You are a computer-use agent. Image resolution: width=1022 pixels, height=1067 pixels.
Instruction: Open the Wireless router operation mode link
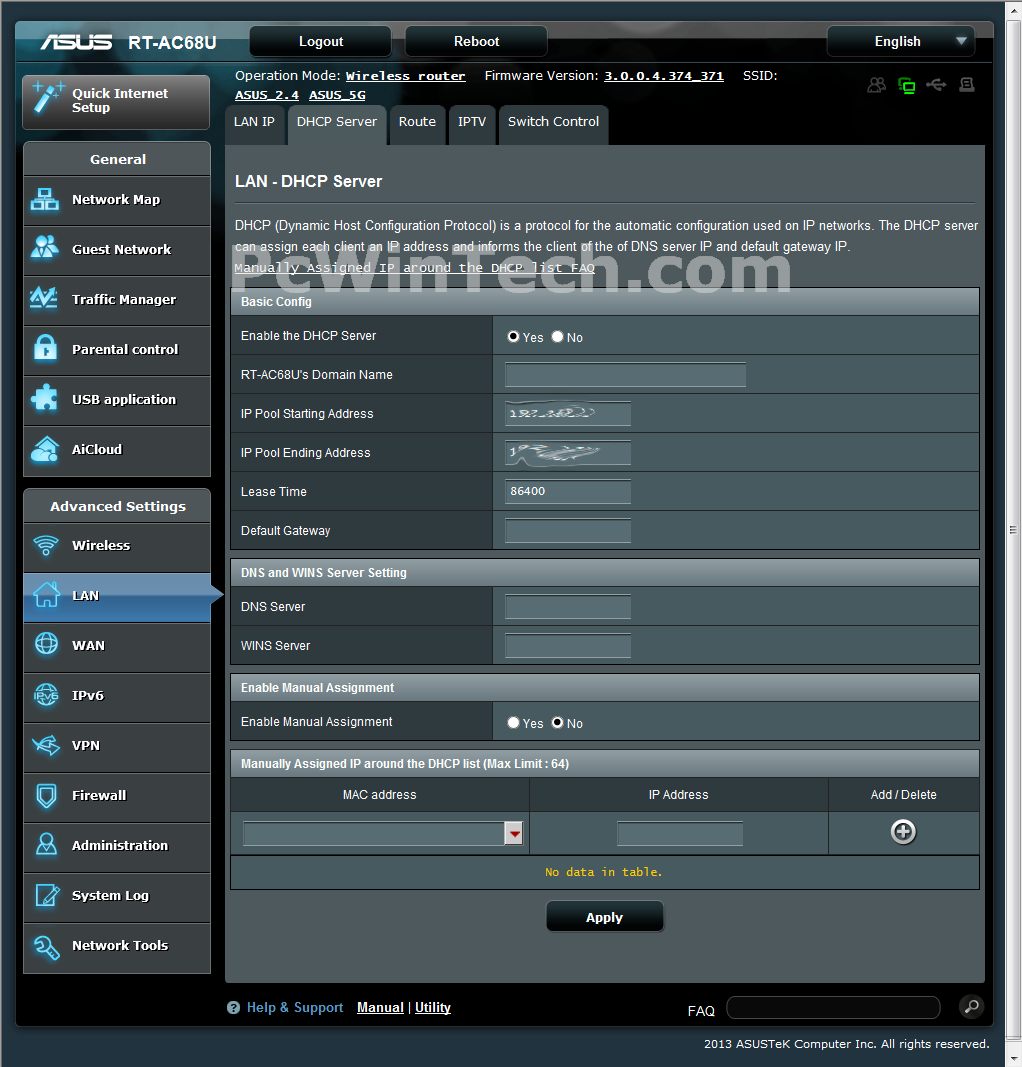[406, 76]
